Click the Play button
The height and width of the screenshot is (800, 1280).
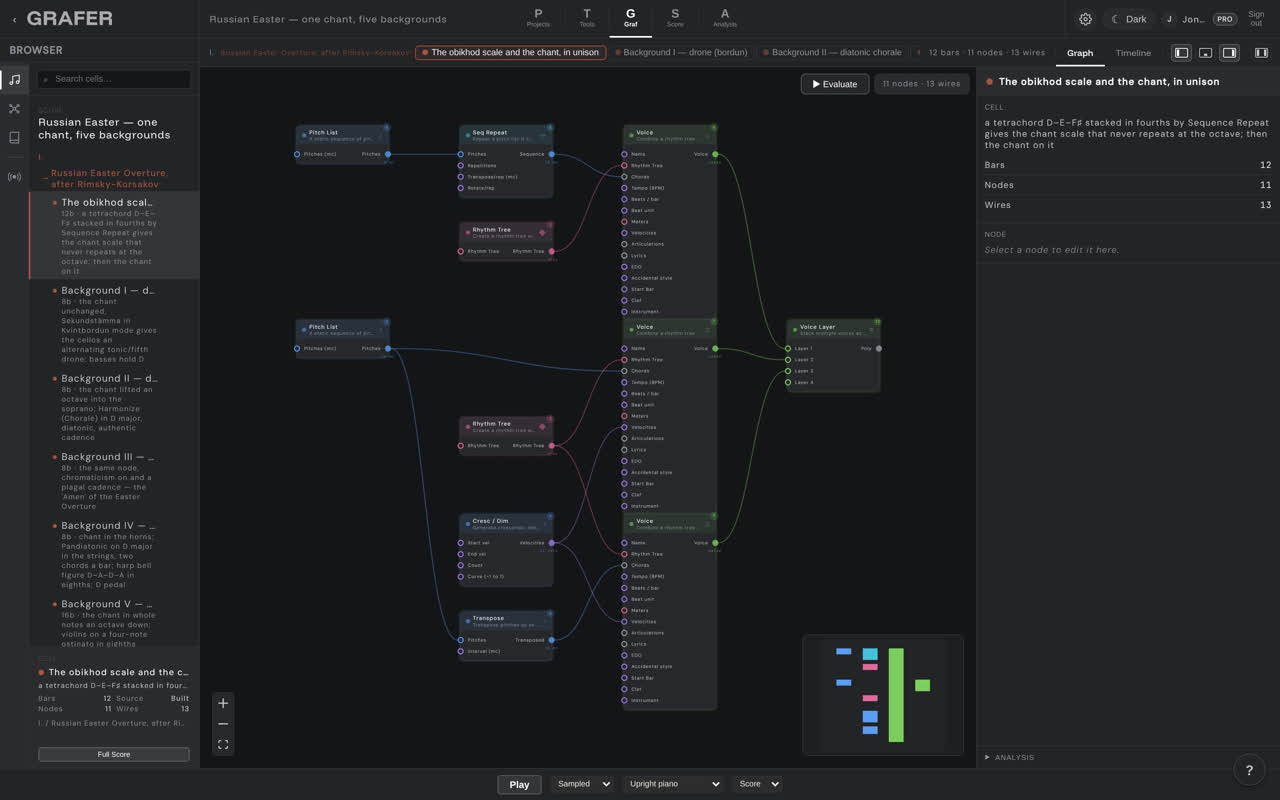pyautogui.click(x=519, y=784)
